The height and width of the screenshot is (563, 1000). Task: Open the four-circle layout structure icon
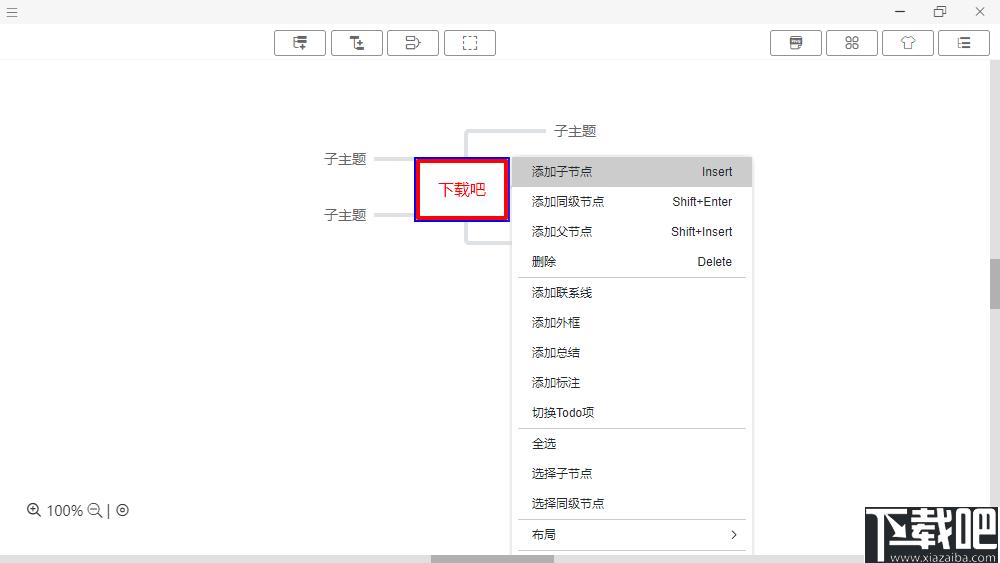pos(852,43)
